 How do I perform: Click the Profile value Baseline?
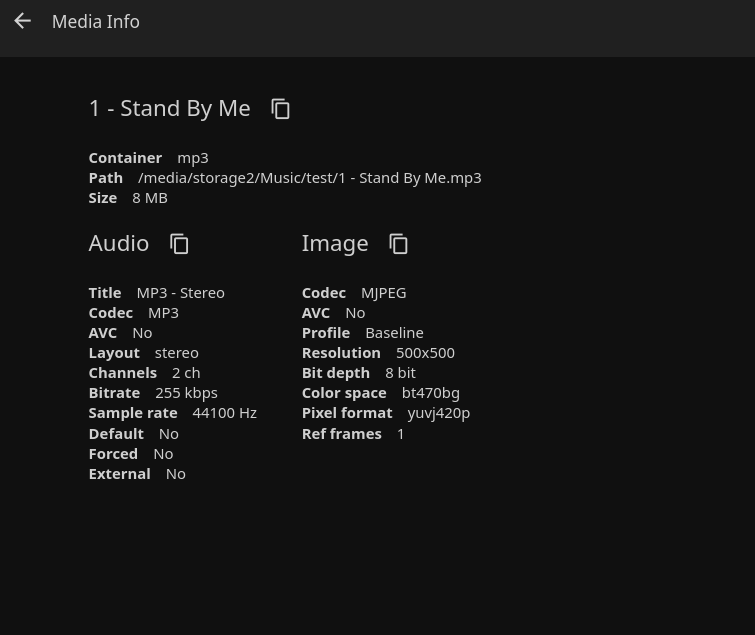394,332
